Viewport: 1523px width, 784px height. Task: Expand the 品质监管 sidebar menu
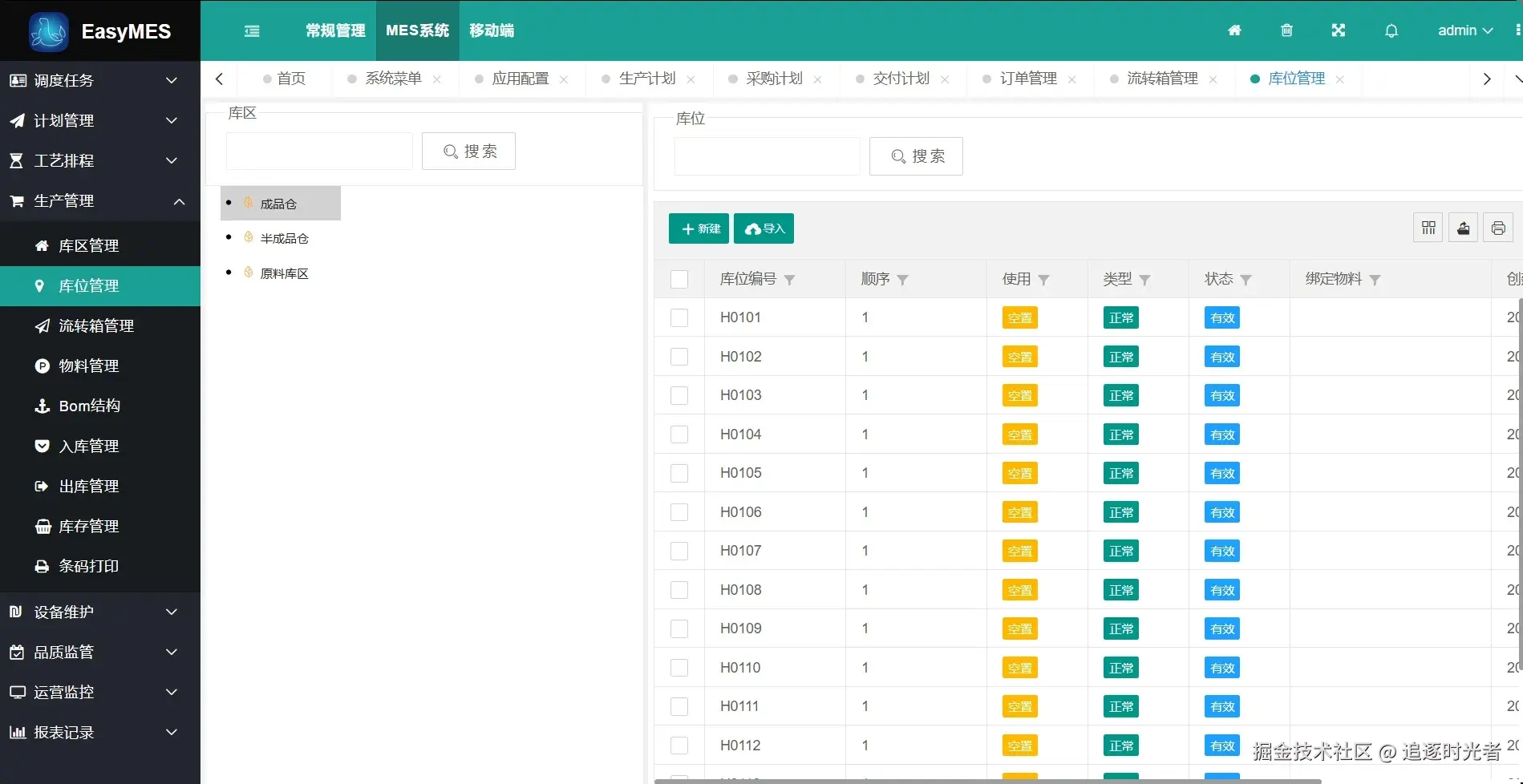point(100,653)
